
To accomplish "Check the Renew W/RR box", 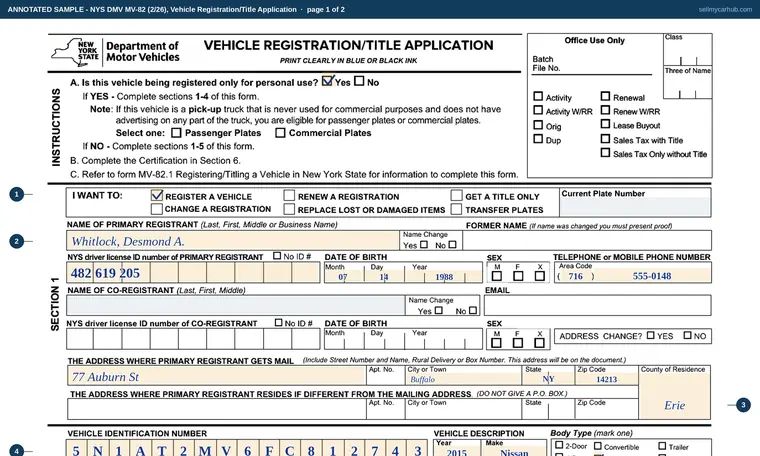I will point(605,110).
